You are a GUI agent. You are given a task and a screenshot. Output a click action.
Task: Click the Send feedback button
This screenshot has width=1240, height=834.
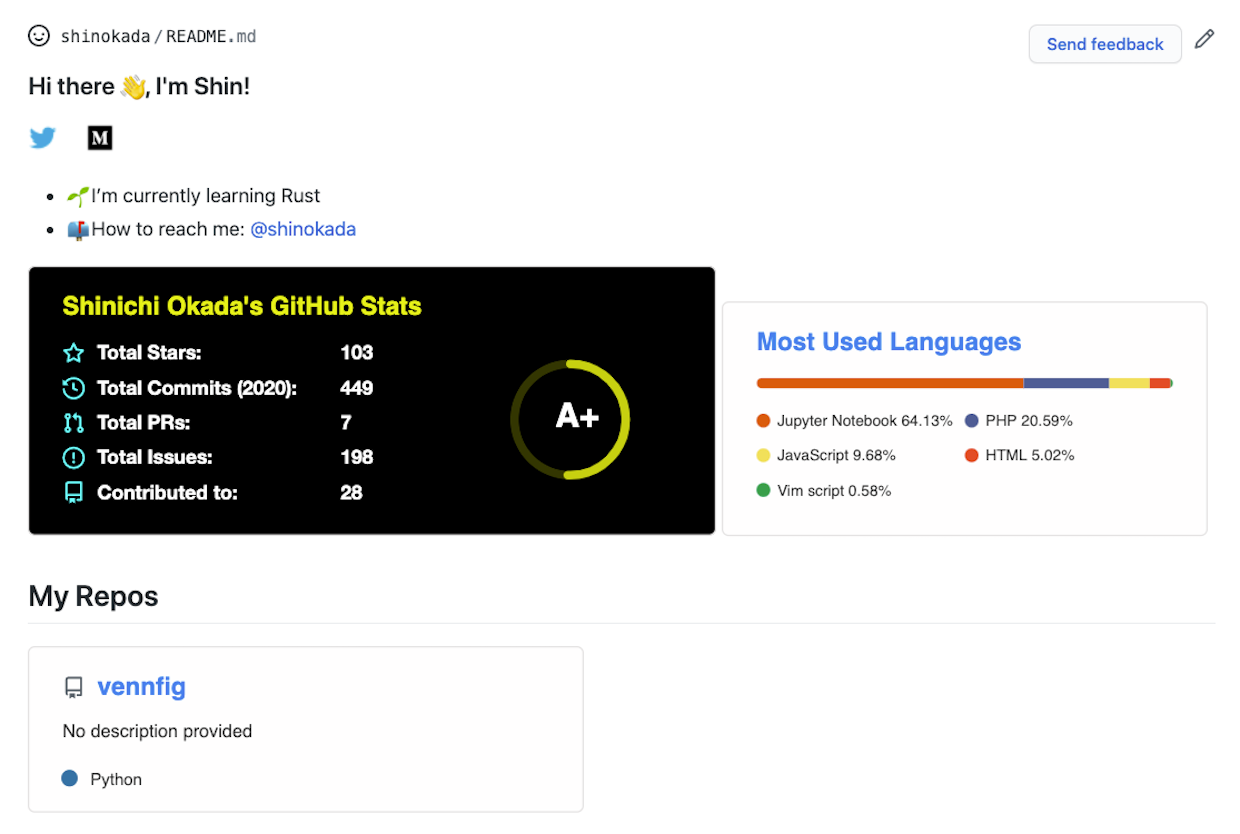tap(1105, 44)
